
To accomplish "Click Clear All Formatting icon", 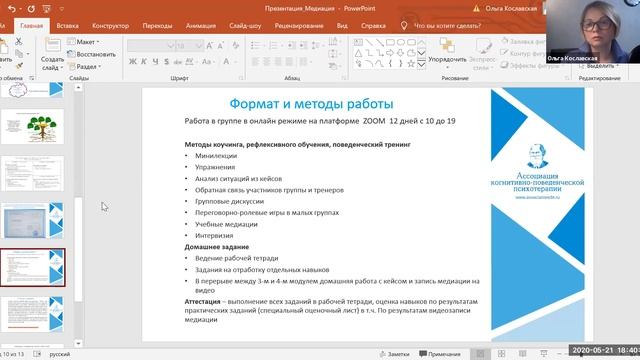I will (x=236, y=46).
